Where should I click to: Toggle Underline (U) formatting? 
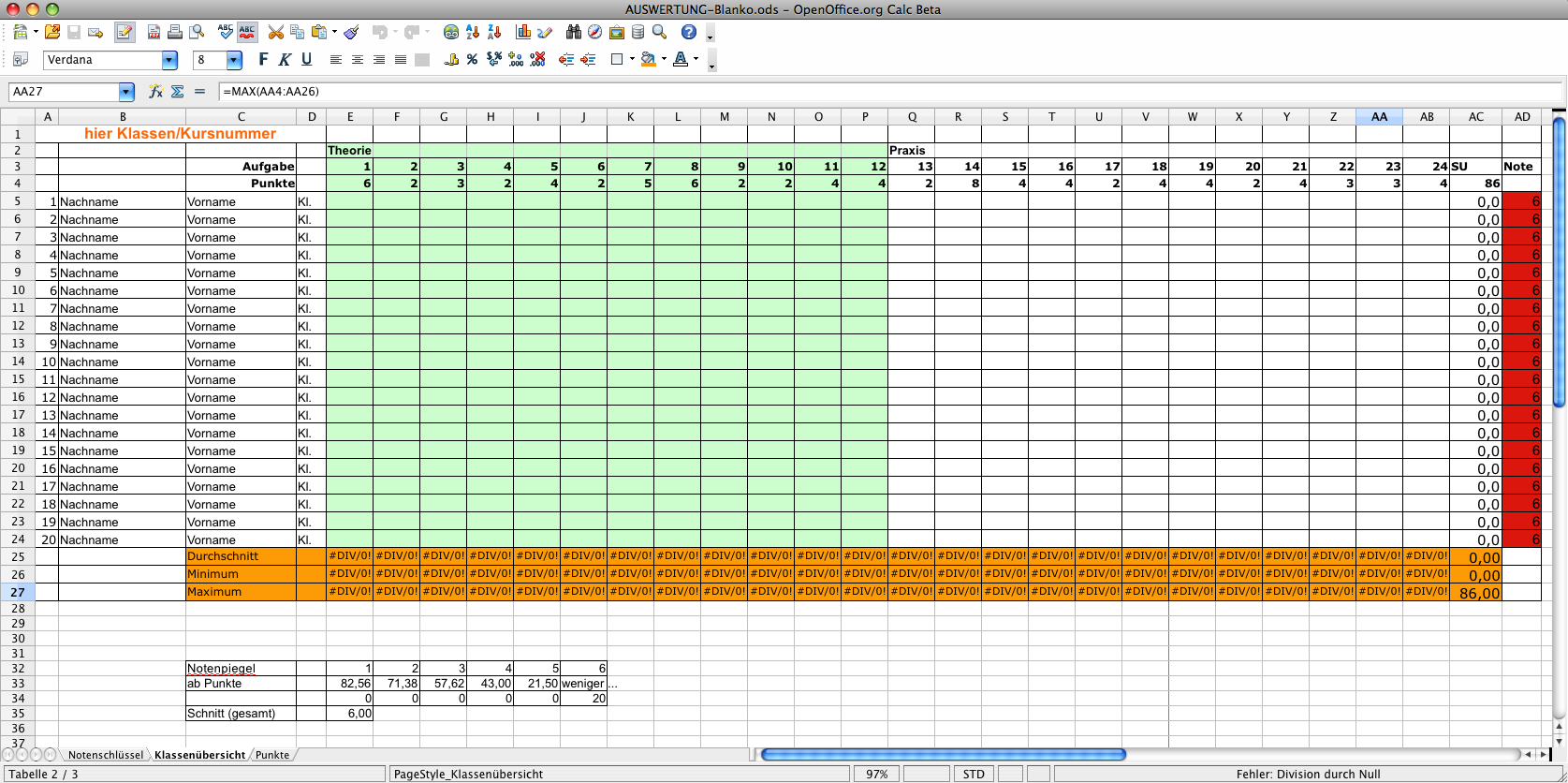306,59
